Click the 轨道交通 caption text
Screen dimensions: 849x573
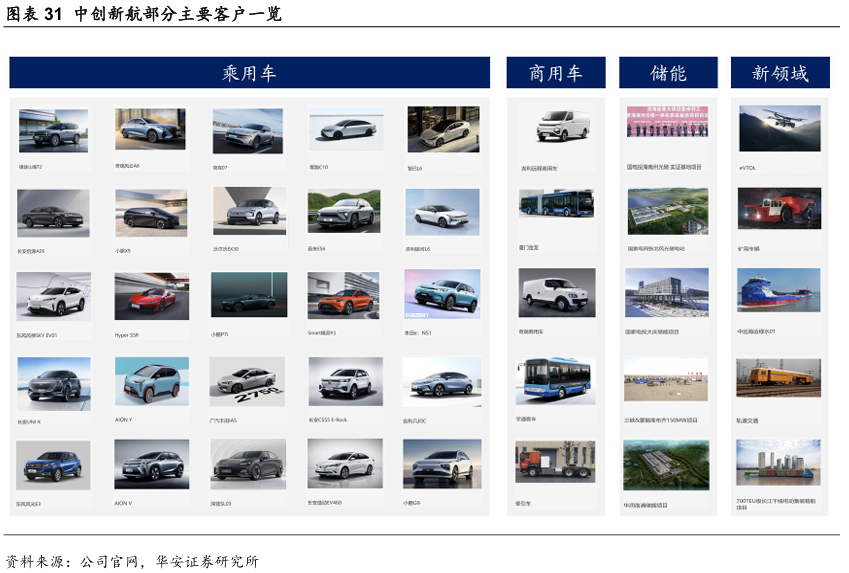pyautogui.click(x=747, y=420)
